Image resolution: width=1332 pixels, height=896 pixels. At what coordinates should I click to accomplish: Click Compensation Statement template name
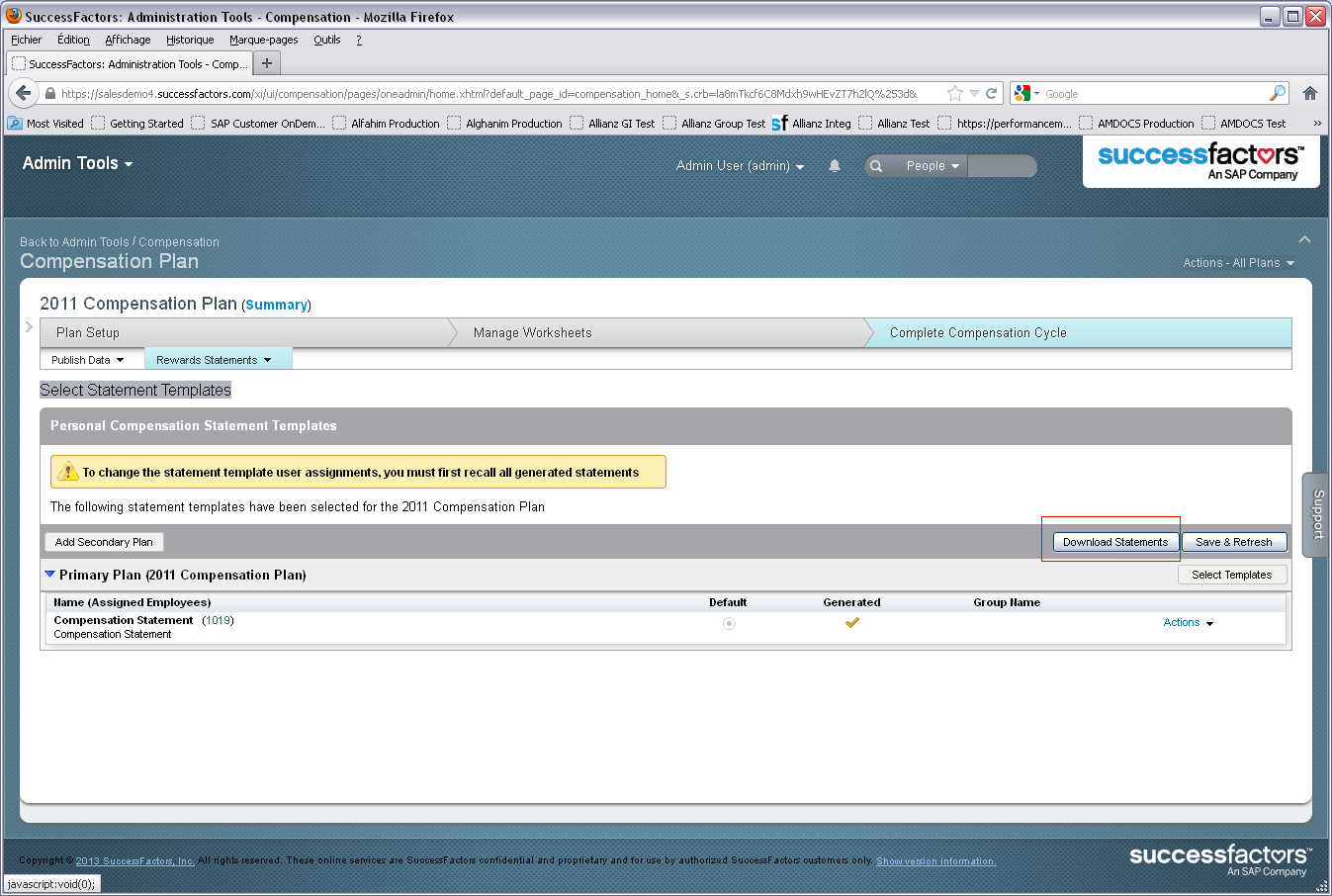pos(124,620)
